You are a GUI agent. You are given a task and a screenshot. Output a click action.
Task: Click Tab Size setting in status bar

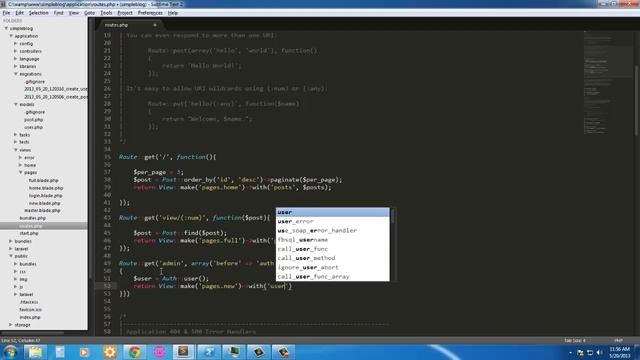click(x=575, y=340)
